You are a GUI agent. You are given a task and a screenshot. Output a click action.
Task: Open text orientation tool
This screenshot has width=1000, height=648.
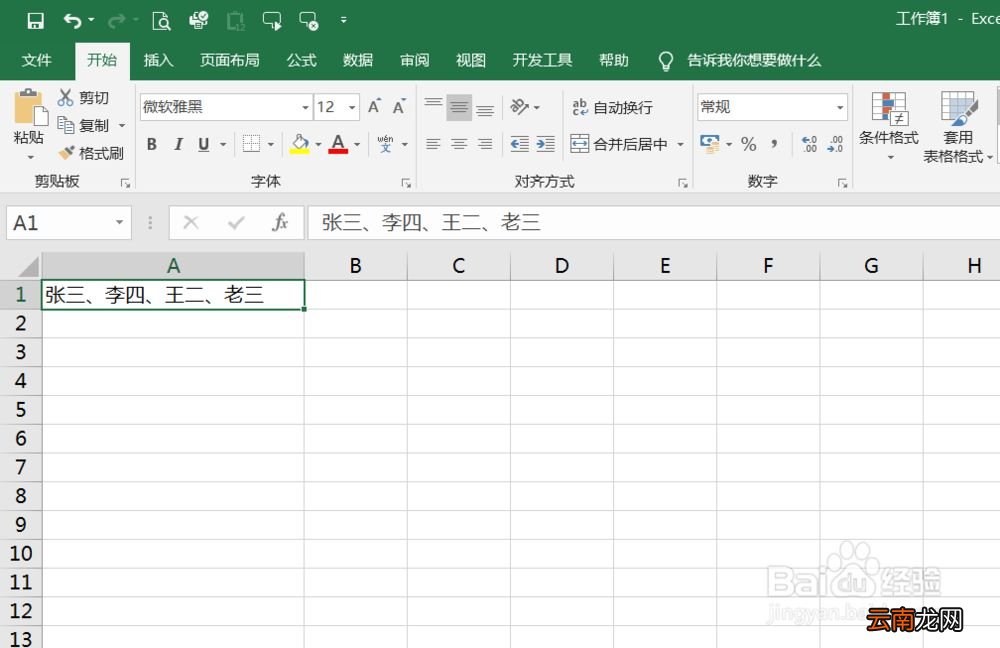tap(520, 107)
